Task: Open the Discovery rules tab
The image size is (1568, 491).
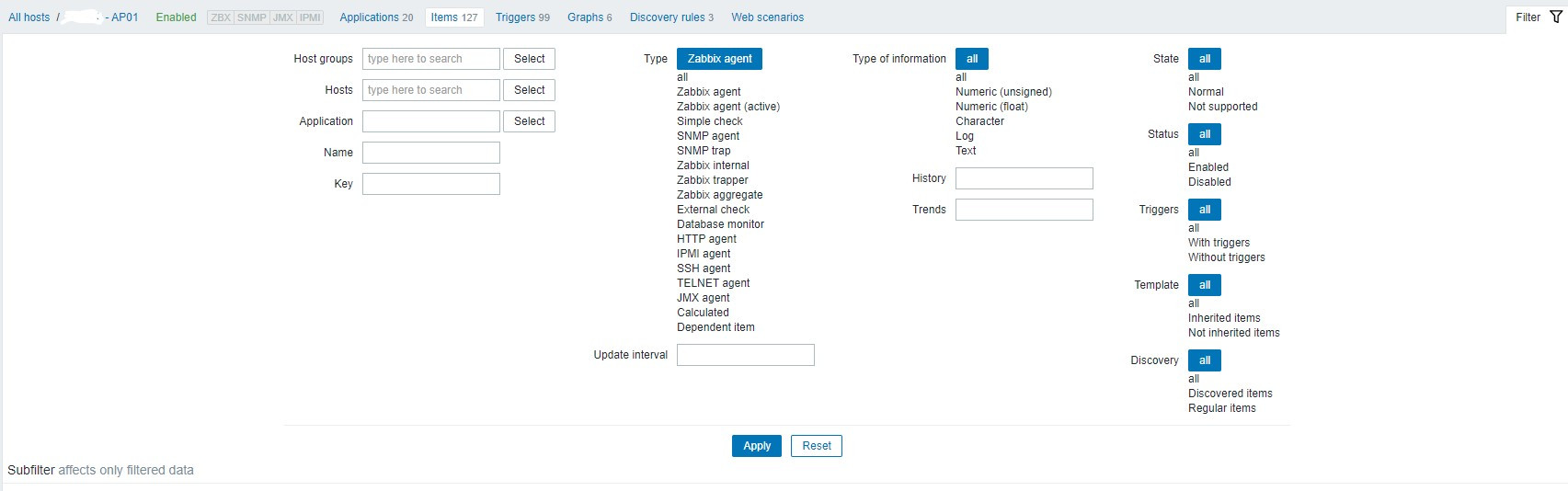Action: pos(671,17)
